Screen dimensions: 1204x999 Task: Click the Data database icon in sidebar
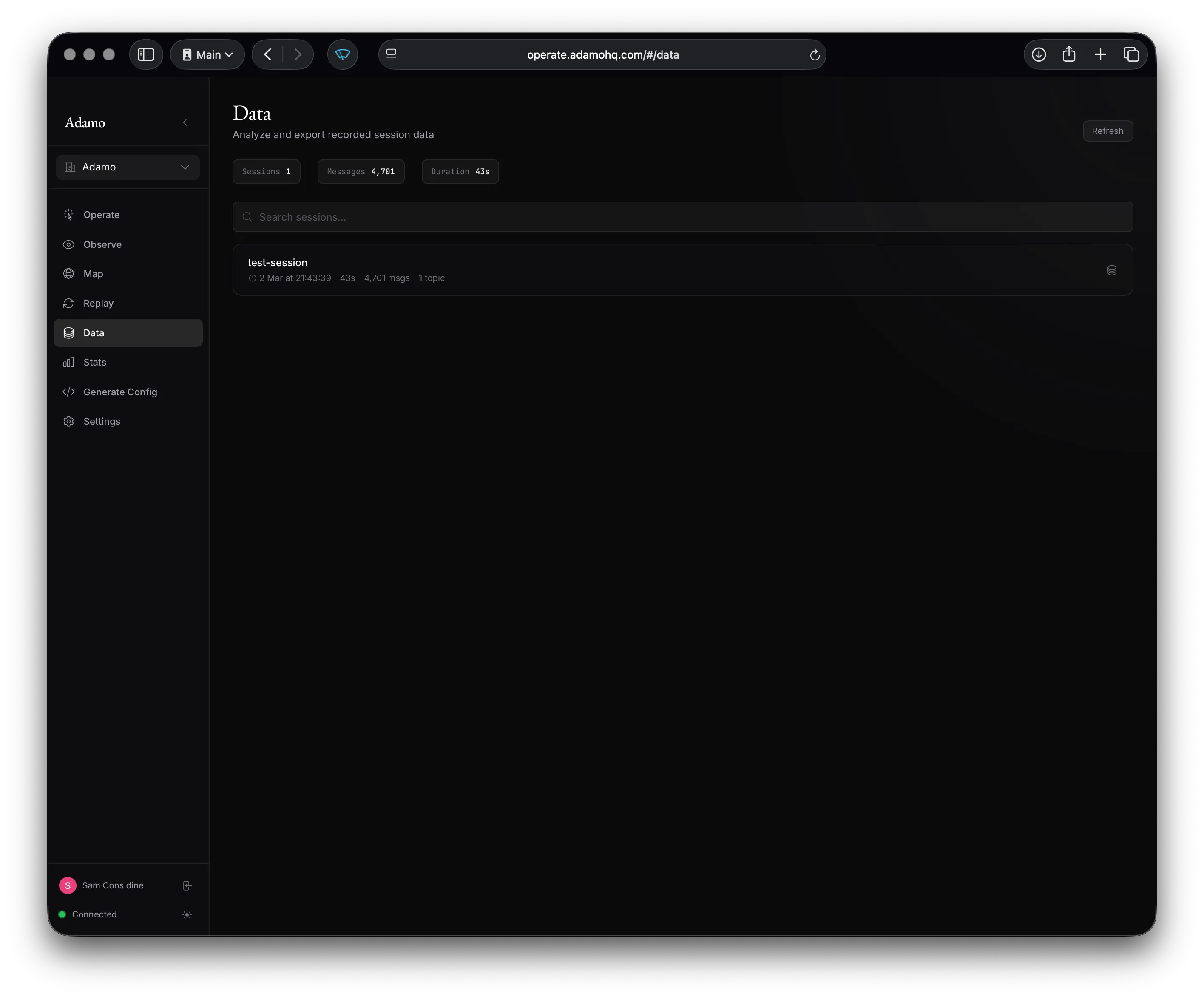click(68, 332)
